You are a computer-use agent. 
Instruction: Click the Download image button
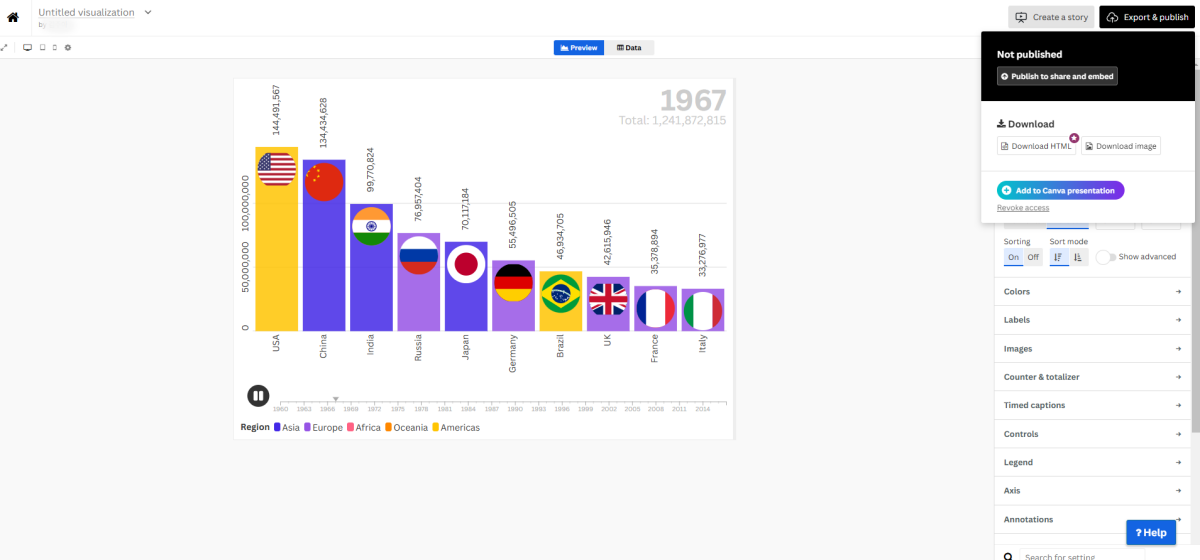[1121, 146]
